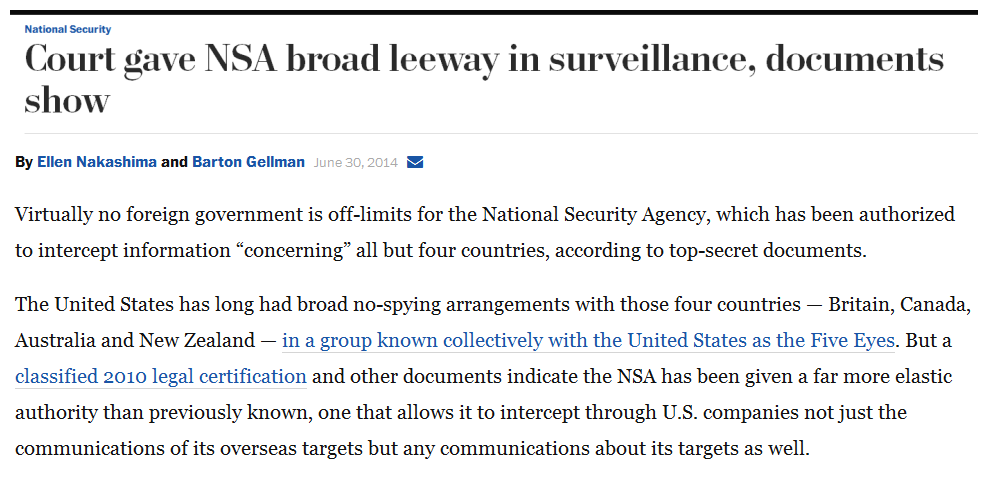Click the article headline about NSA leeway

pos(483,61)
